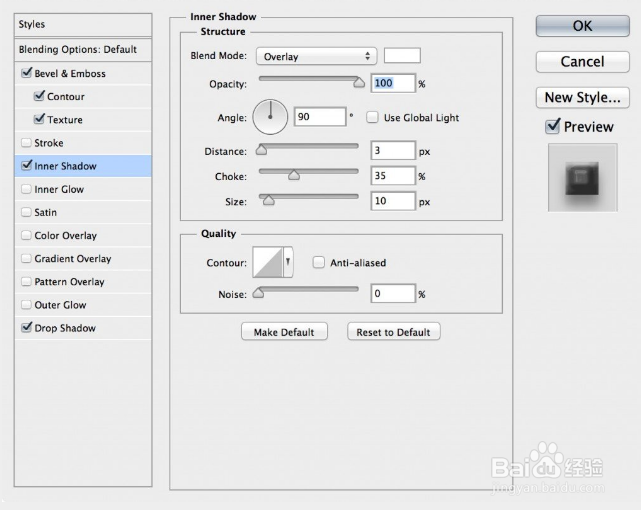The height and width of the screenshot is (510, 641).
Task: Click the Size value field
Action: coord(393,201)
